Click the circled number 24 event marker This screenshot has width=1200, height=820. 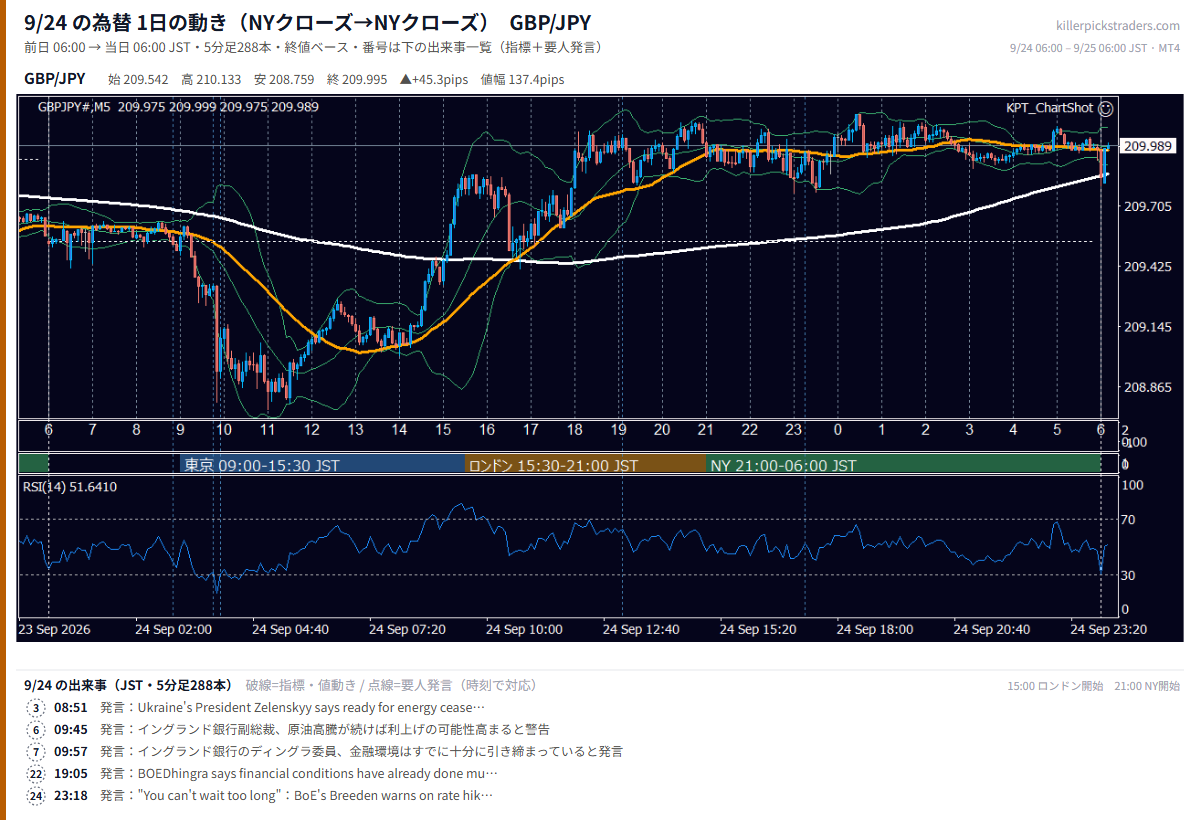pos(37,796)
